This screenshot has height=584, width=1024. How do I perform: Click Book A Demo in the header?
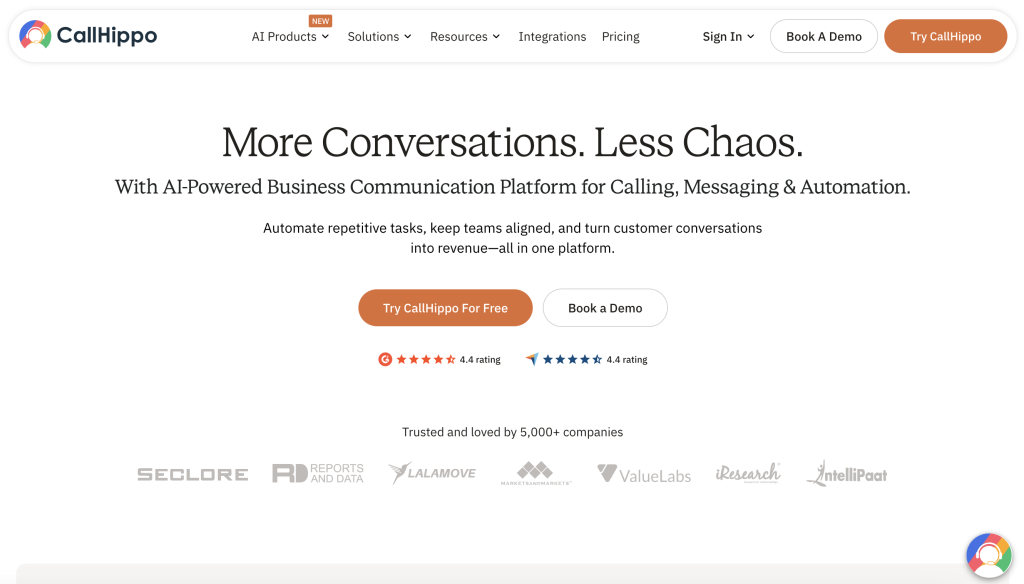[823, 37]
